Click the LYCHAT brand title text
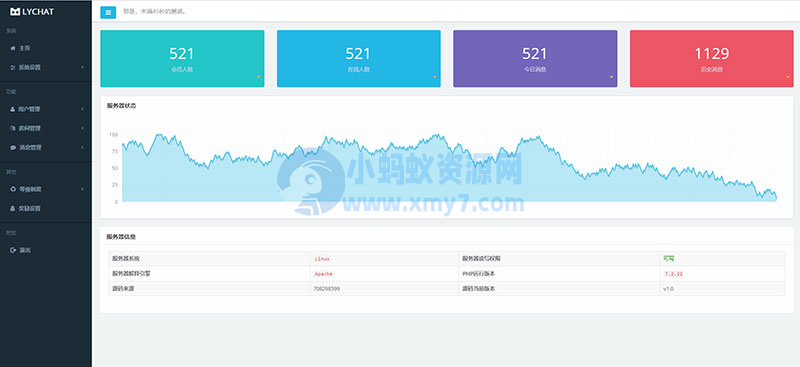 38,12
